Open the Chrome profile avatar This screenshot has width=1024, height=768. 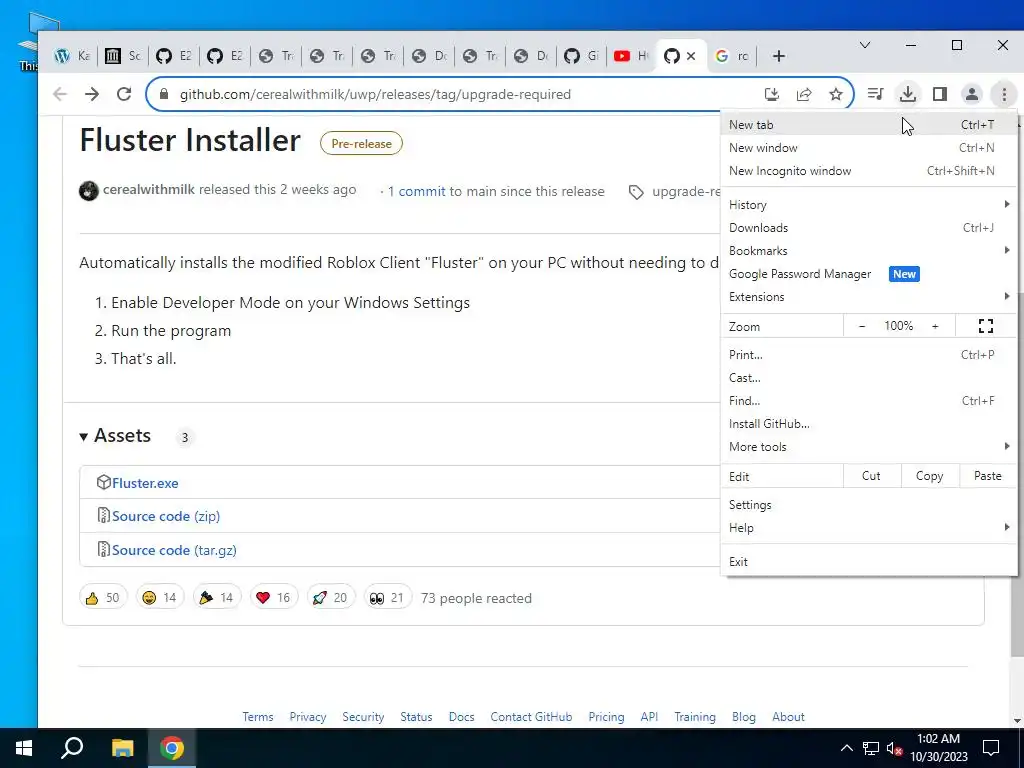(x=972, y=94)
